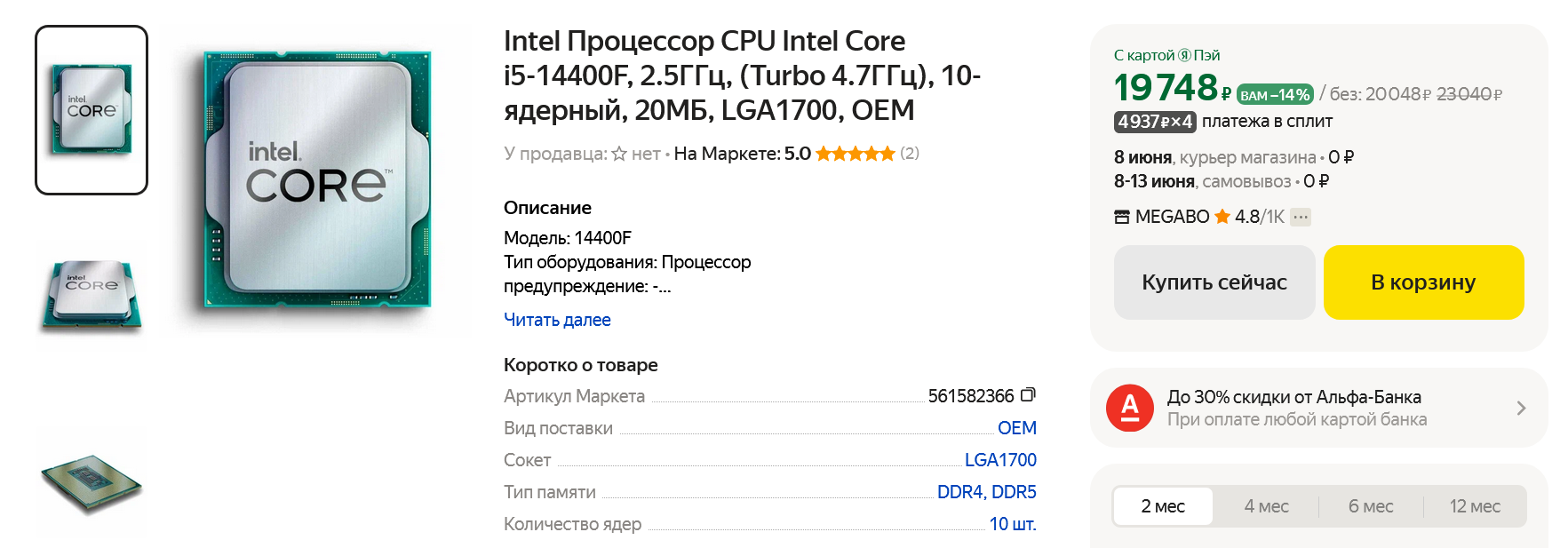The height and width of the screenshot is (548, 1568).
Task: Choose the 6 мес installment period
Action: click(x=1370, y=506)
